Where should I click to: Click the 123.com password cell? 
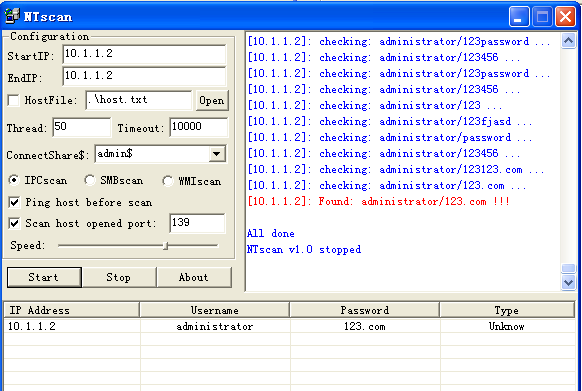[x=364, y=326]
